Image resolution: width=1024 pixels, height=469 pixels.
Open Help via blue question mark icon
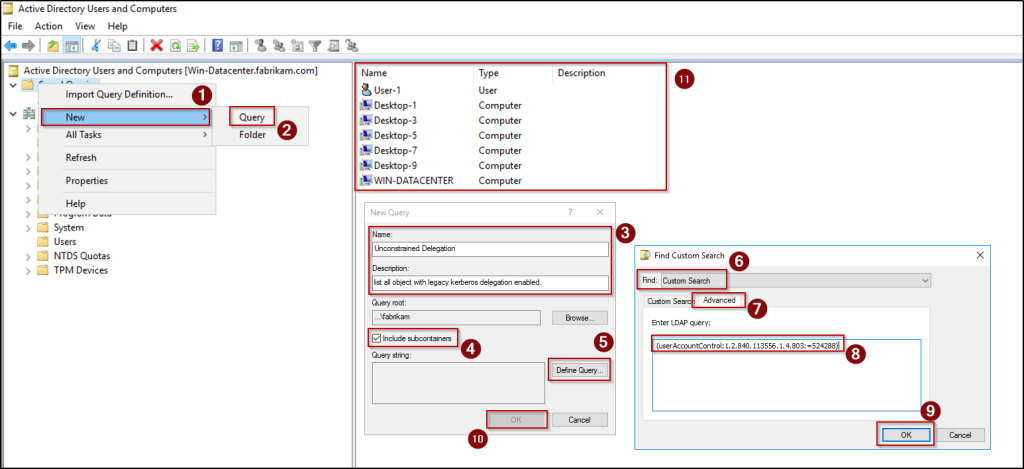[x=217, y=45]
